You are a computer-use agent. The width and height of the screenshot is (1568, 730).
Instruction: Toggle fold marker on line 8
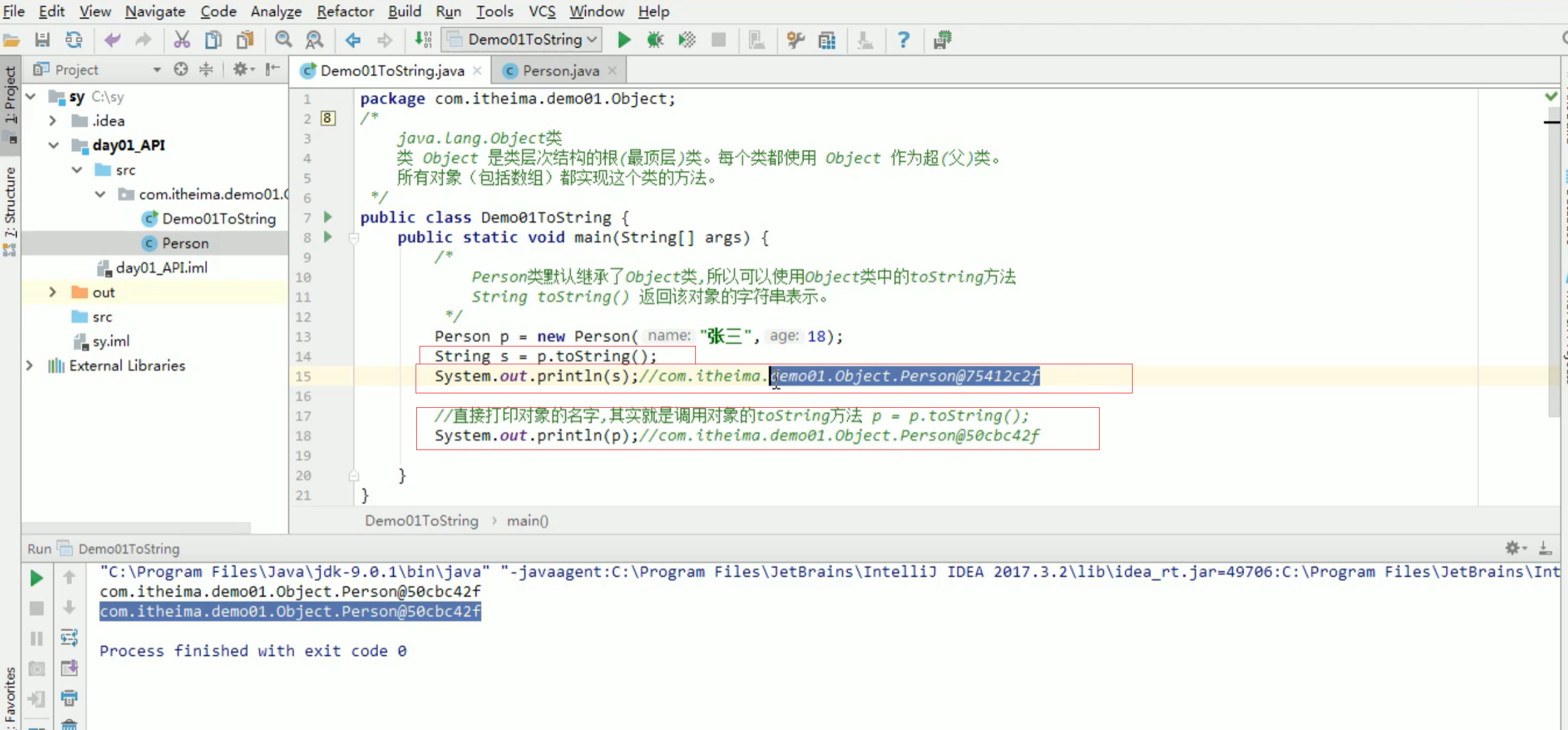(354, 238)
